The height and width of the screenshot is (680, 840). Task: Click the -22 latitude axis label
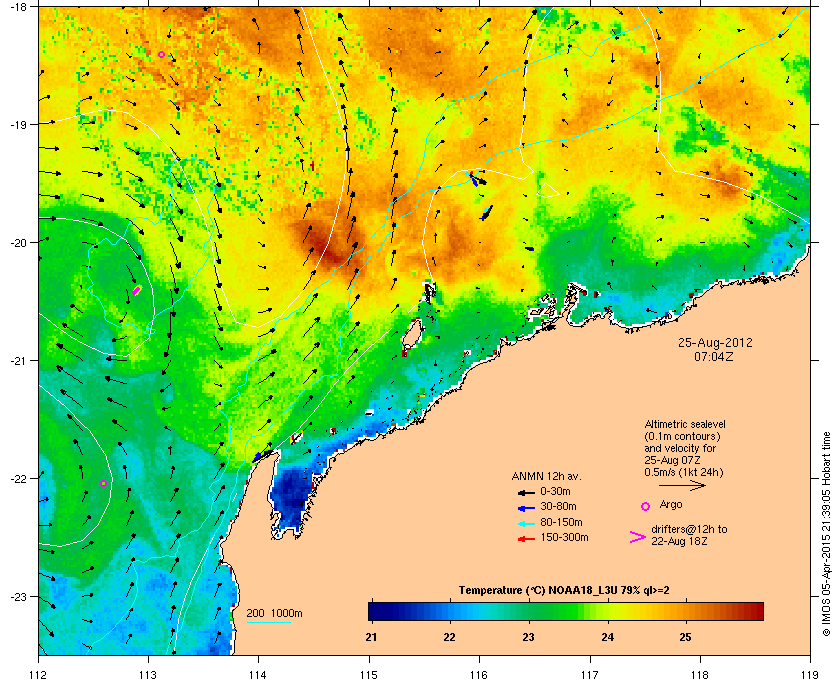(17, 478)
